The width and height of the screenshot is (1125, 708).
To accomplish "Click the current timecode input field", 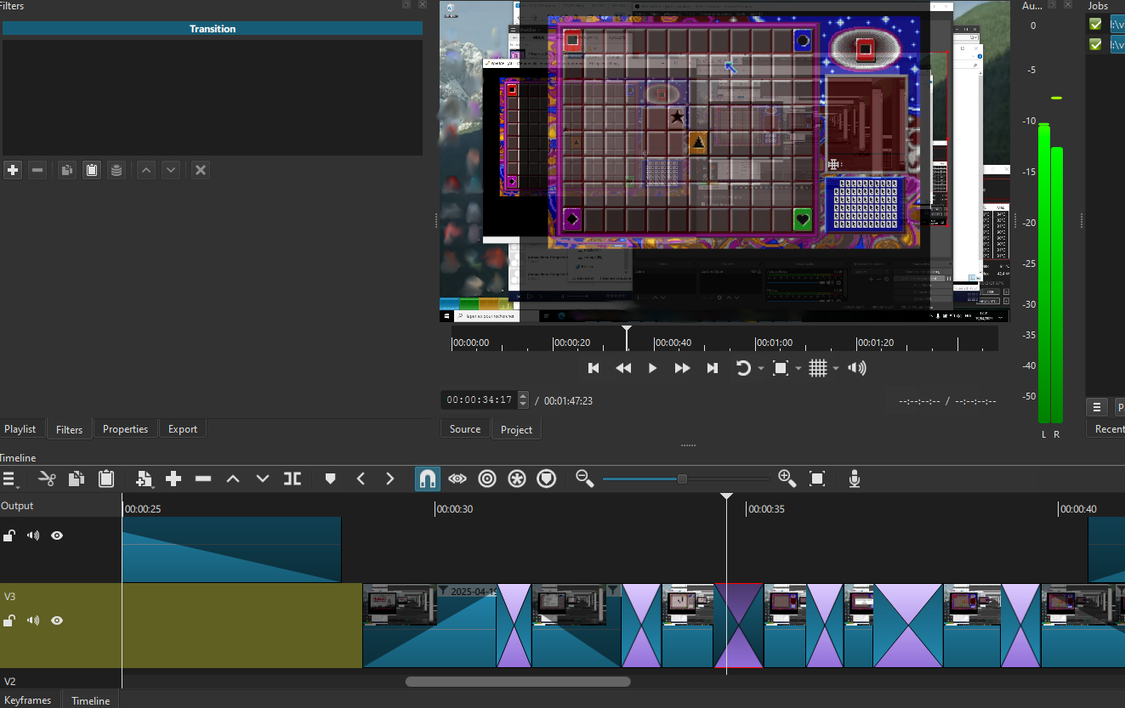I will [479, 400].
